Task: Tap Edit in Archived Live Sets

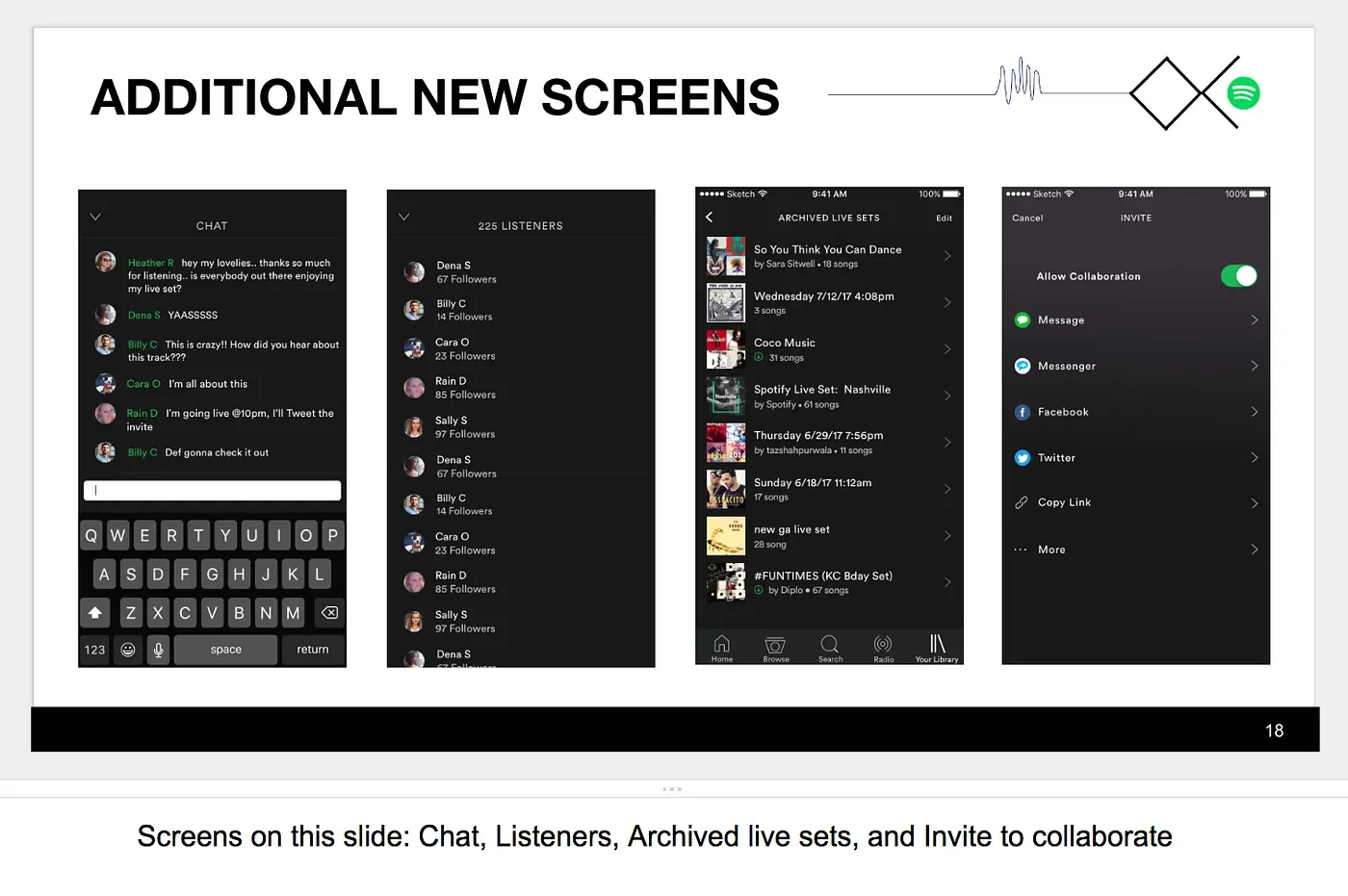Action: [x=944, y=218]
